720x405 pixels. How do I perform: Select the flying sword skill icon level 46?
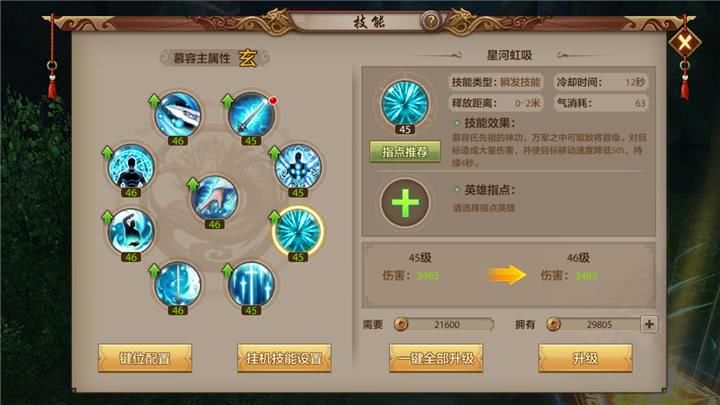click(x=178, y=115)
